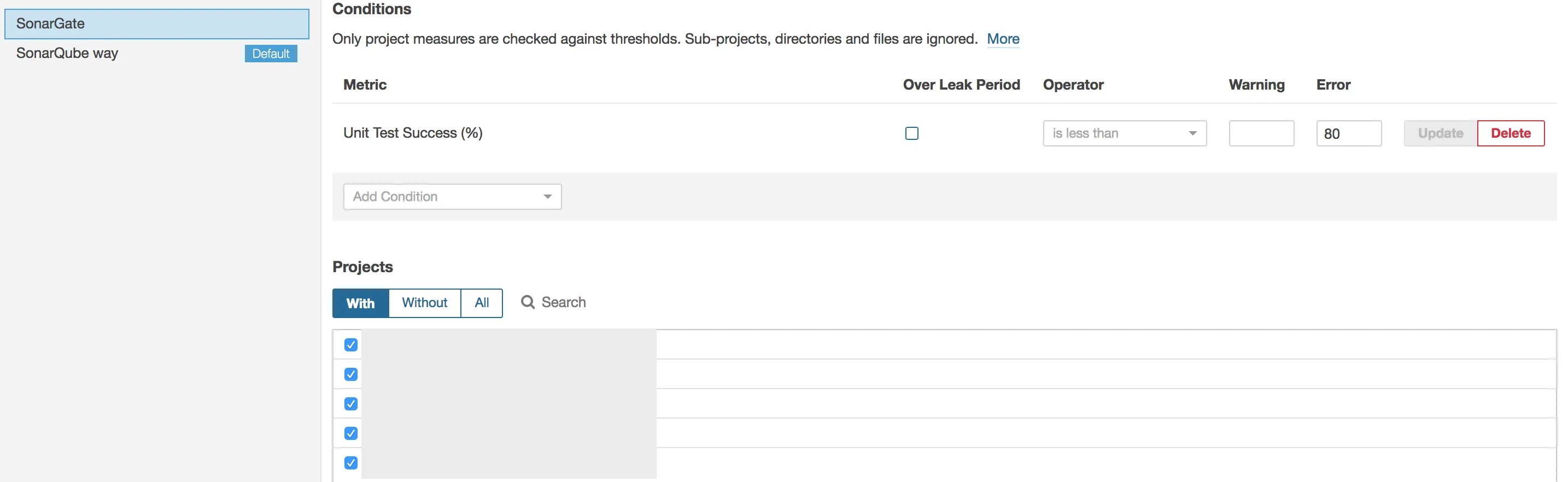Uncheck the second project checkbox
The width and height of the screenshot is (1568, 482).
tap(350, 374)
